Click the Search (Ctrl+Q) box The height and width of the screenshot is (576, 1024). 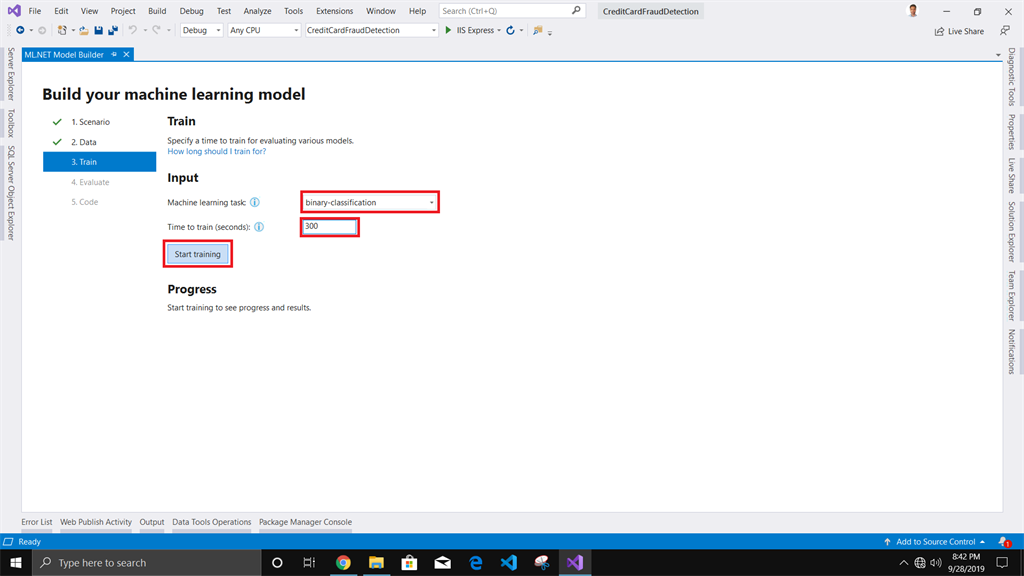511,10
